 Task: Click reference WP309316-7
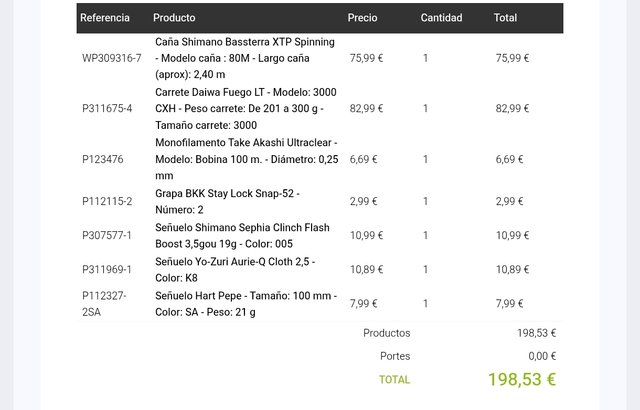point(112,58)
